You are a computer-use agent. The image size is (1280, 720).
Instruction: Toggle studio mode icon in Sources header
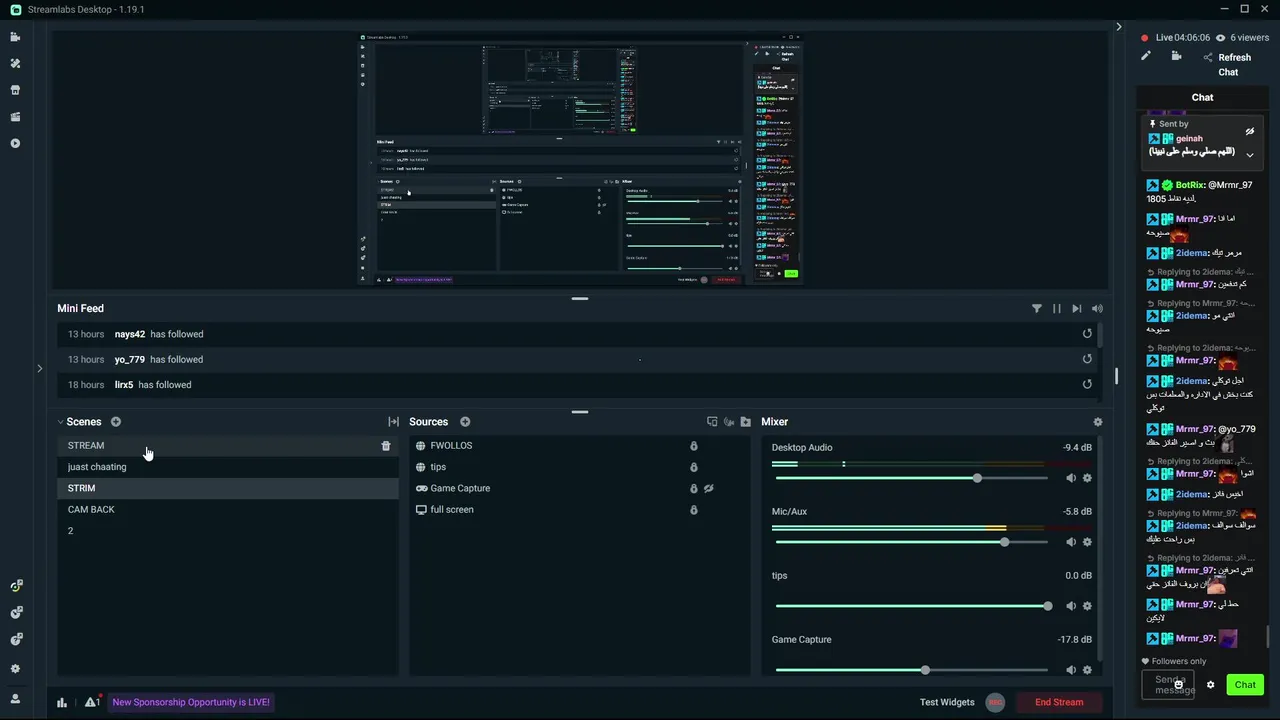712,422
